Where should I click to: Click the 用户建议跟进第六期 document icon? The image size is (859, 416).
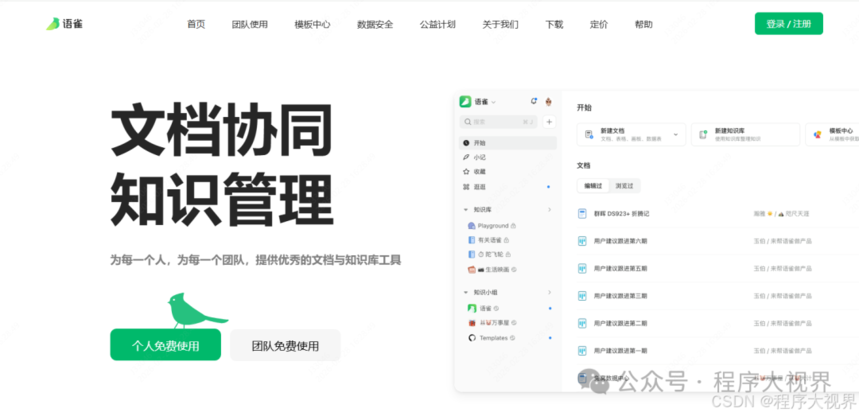(582, 241)
